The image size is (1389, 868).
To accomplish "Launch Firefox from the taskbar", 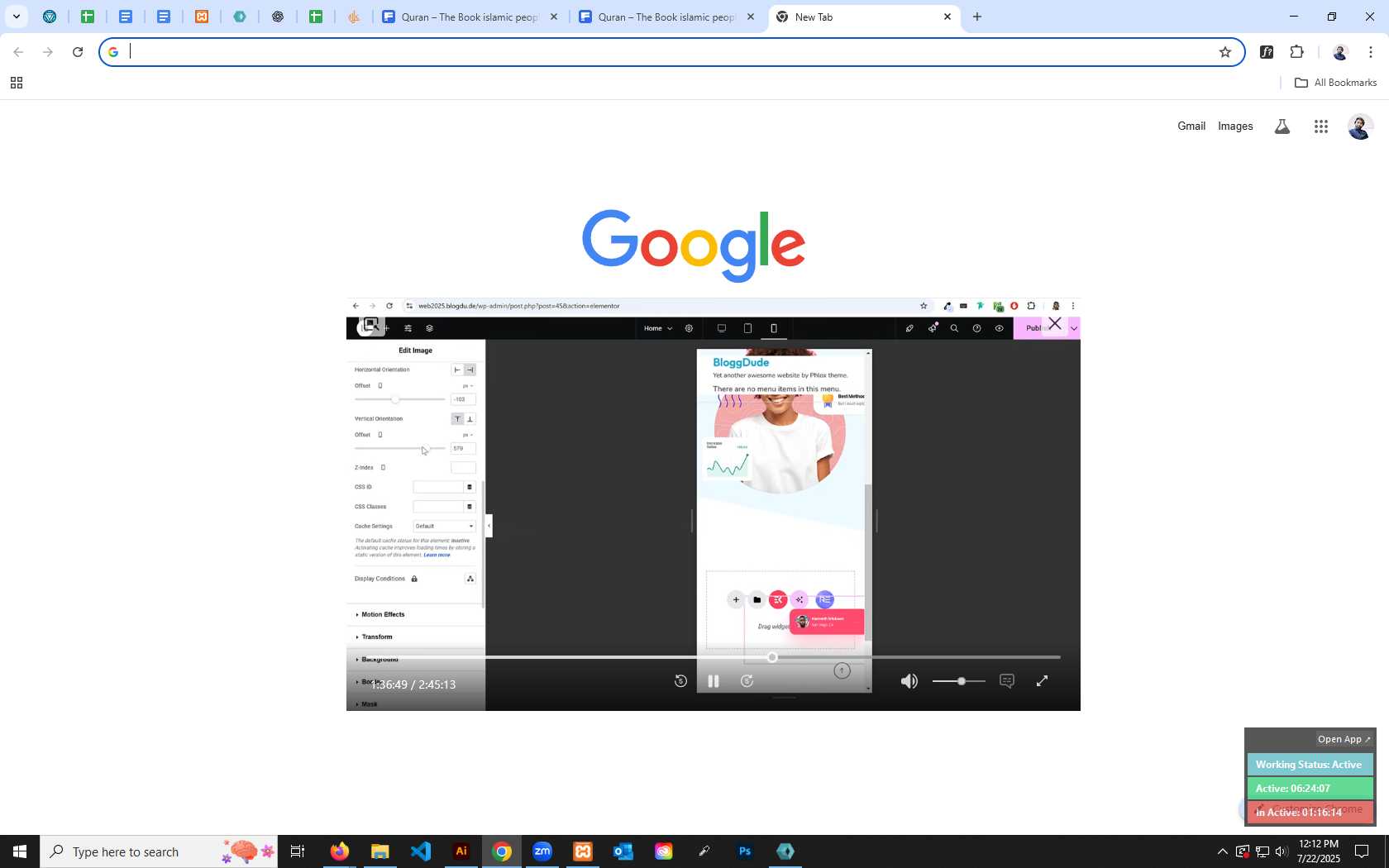I will [340, 851].
